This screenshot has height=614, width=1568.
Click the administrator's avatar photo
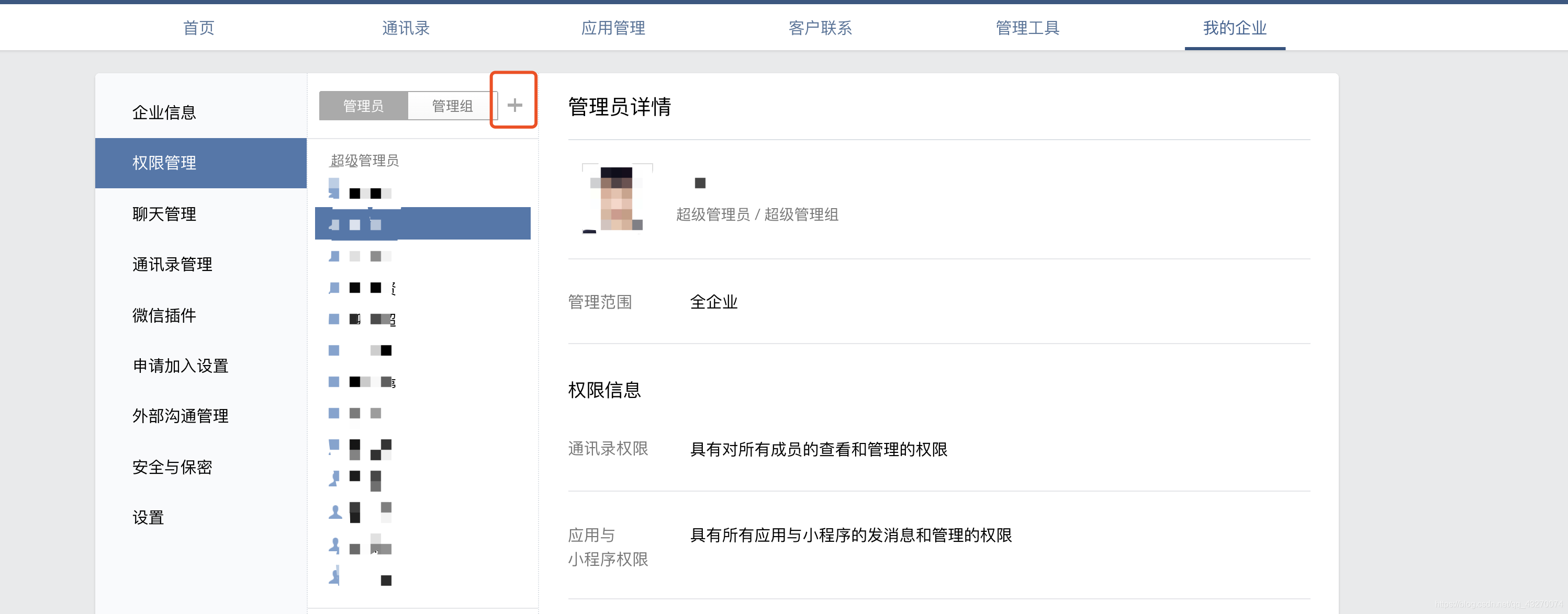[617, 198]
